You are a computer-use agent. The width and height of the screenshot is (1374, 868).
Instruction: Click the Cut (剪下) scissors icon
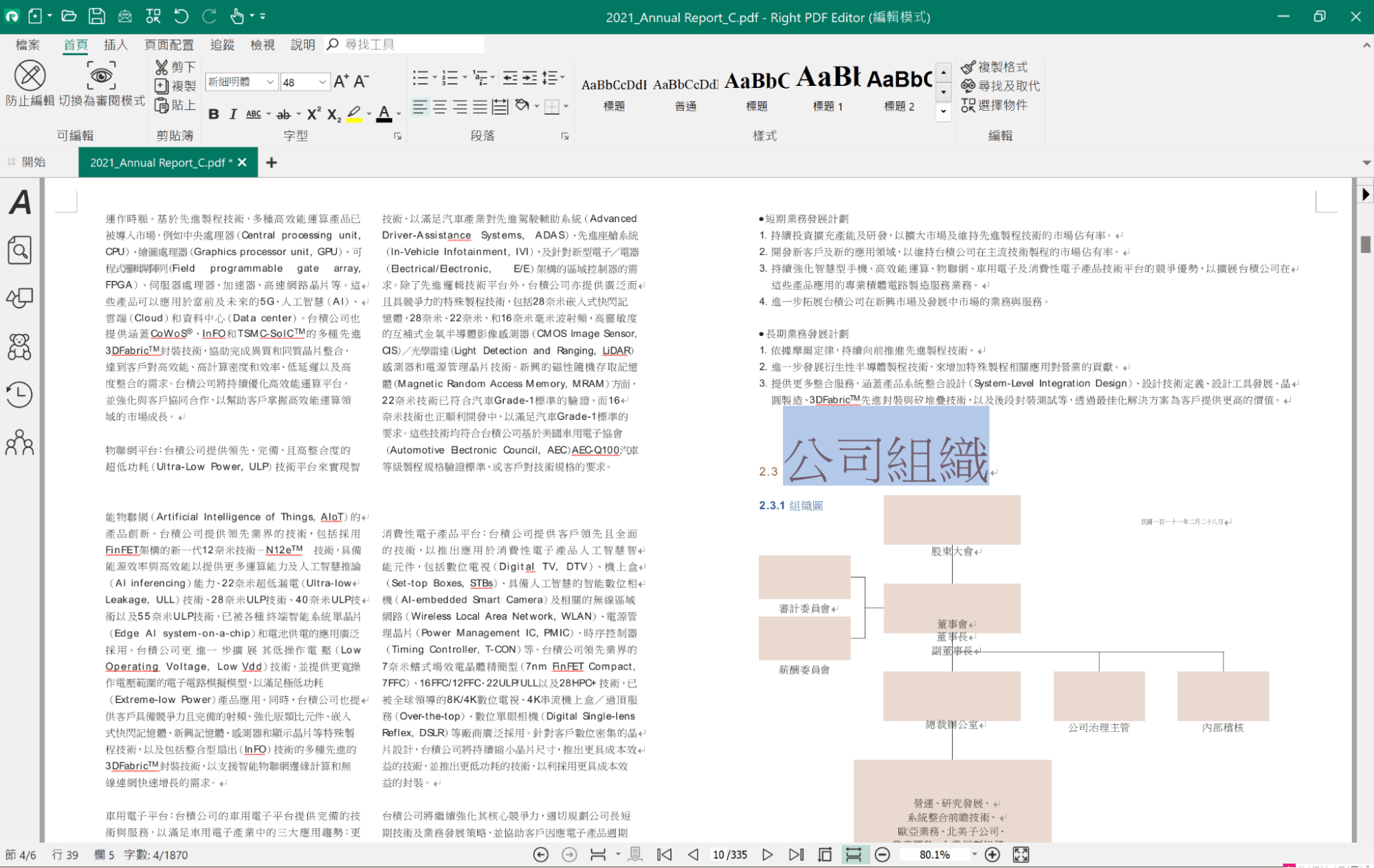162,67
